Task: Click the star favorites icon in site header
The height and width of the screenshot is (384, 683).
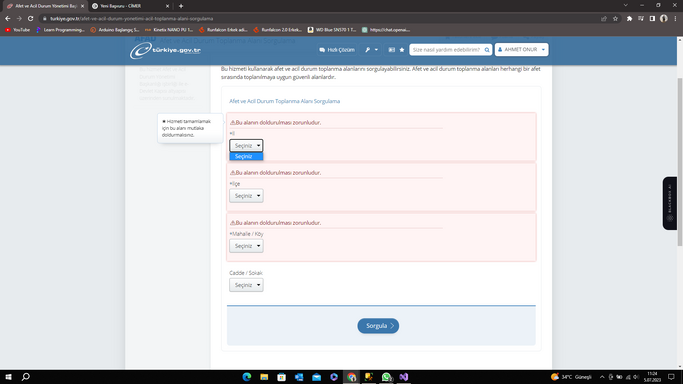Action: coord(402,50)
